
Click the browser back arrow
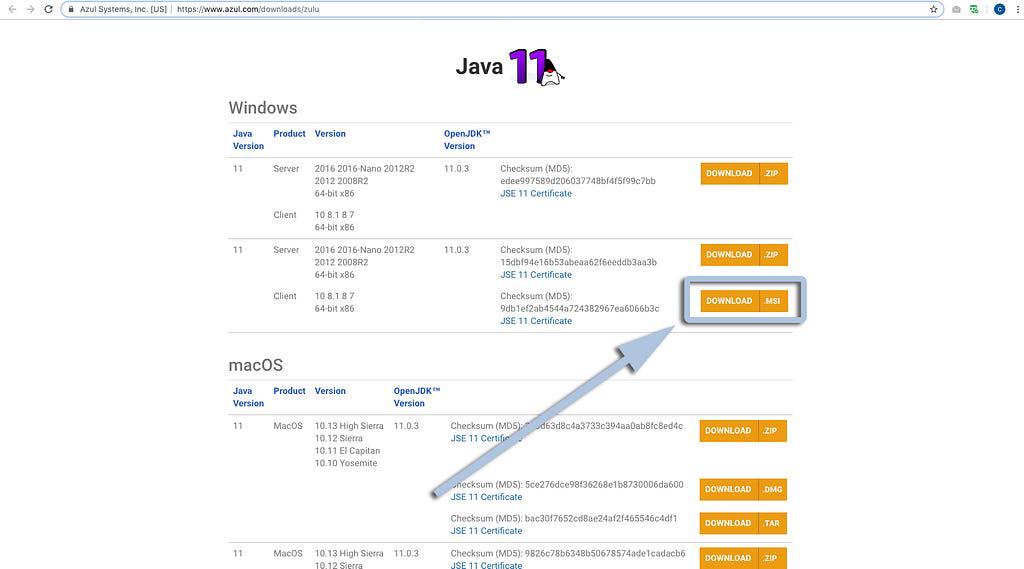[x=11, y=9]
